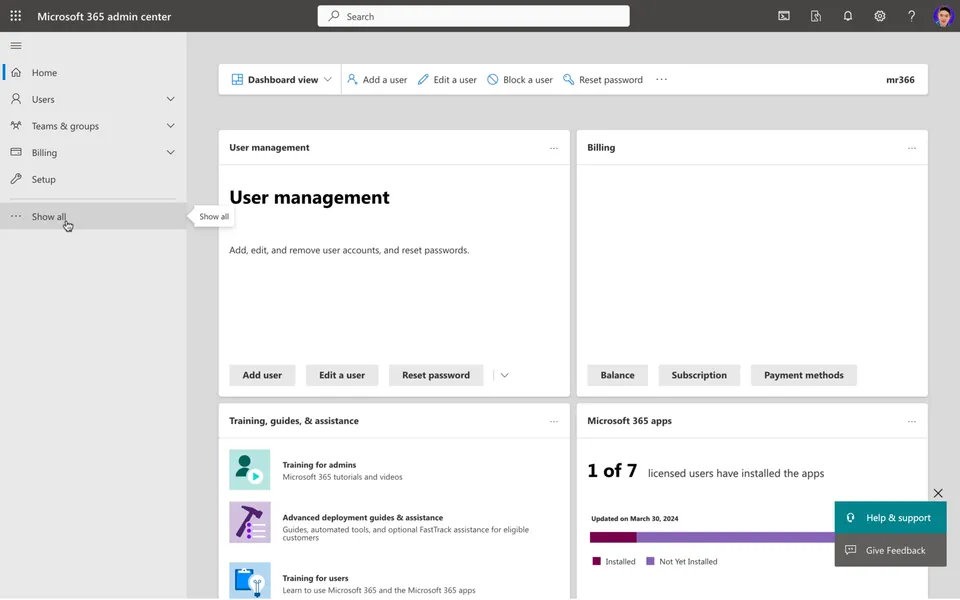This screenshot has height=600, width=960.
Task: Open the app launcher waffle icon
Action: (16, 16)
